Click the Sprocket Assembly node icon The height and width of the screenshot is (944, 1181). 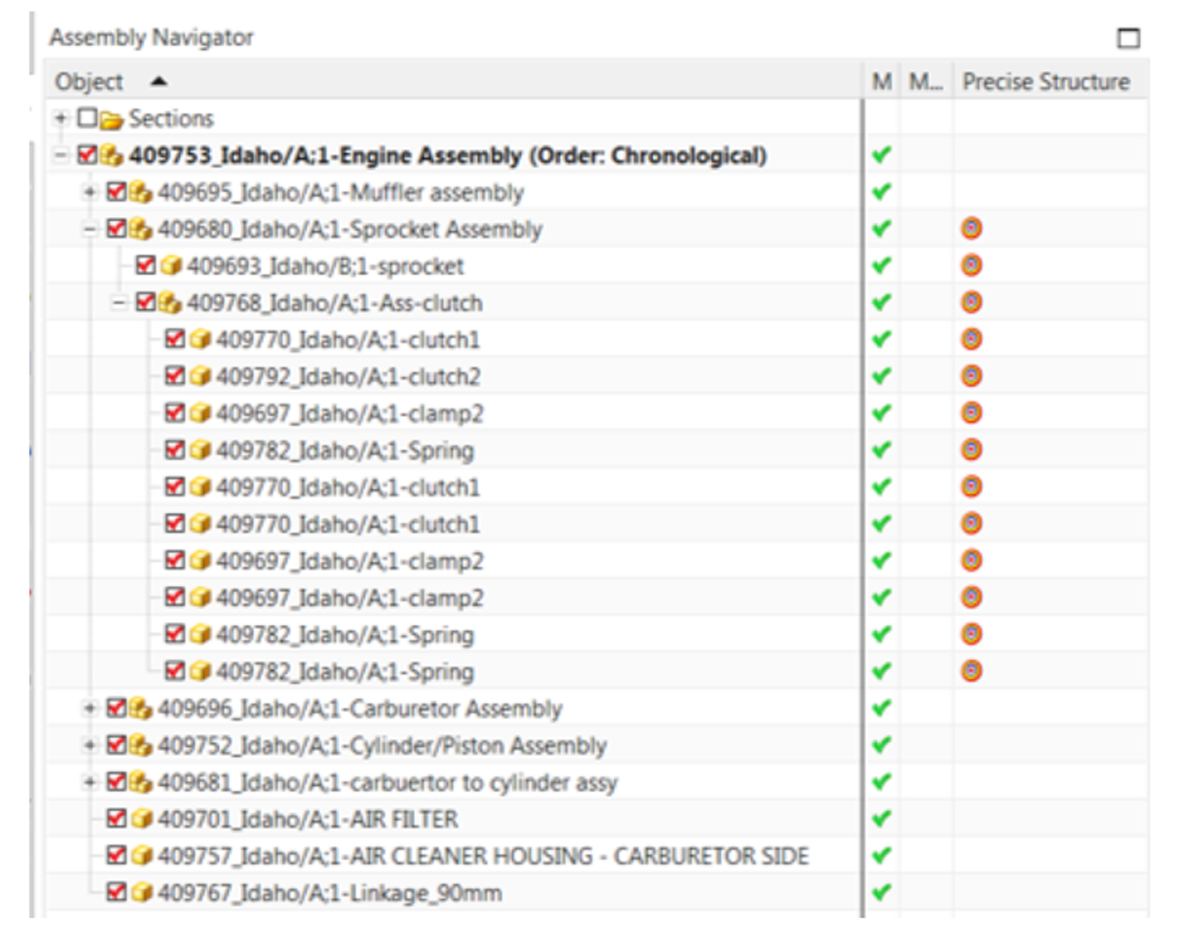click(140, 230)
